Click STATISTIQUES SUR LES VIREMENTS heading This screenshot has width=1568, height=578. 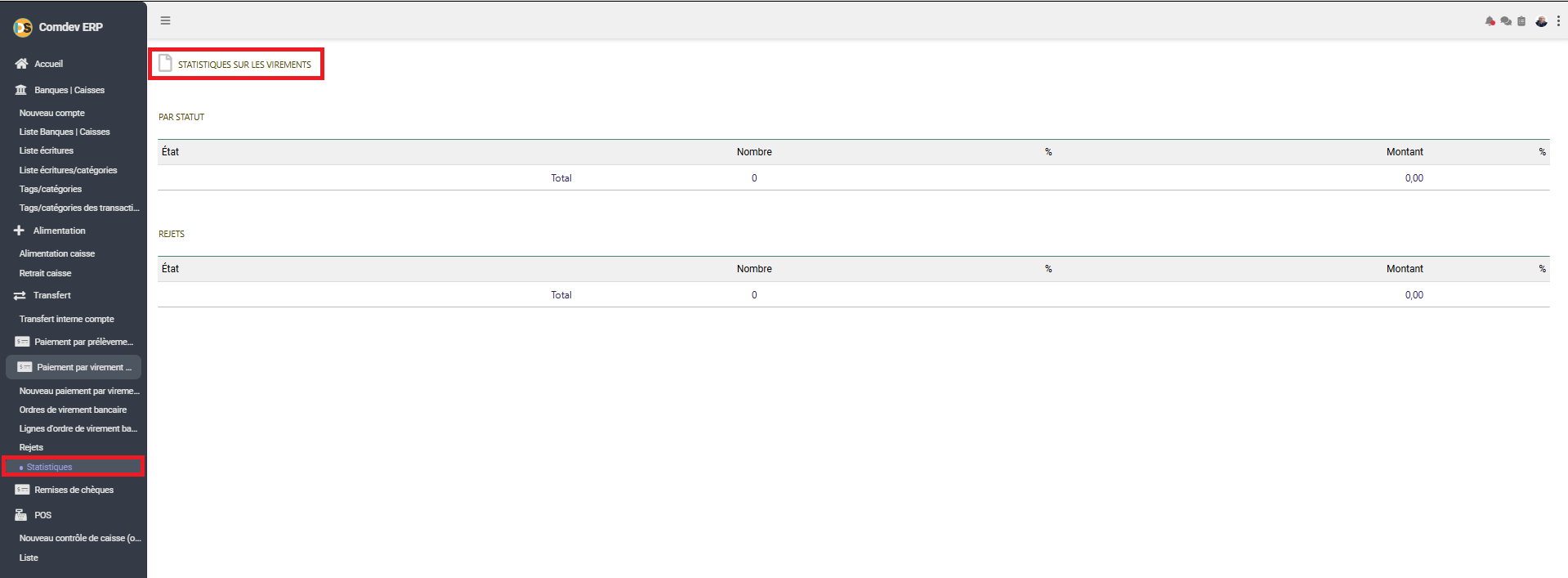click(244, 65)
